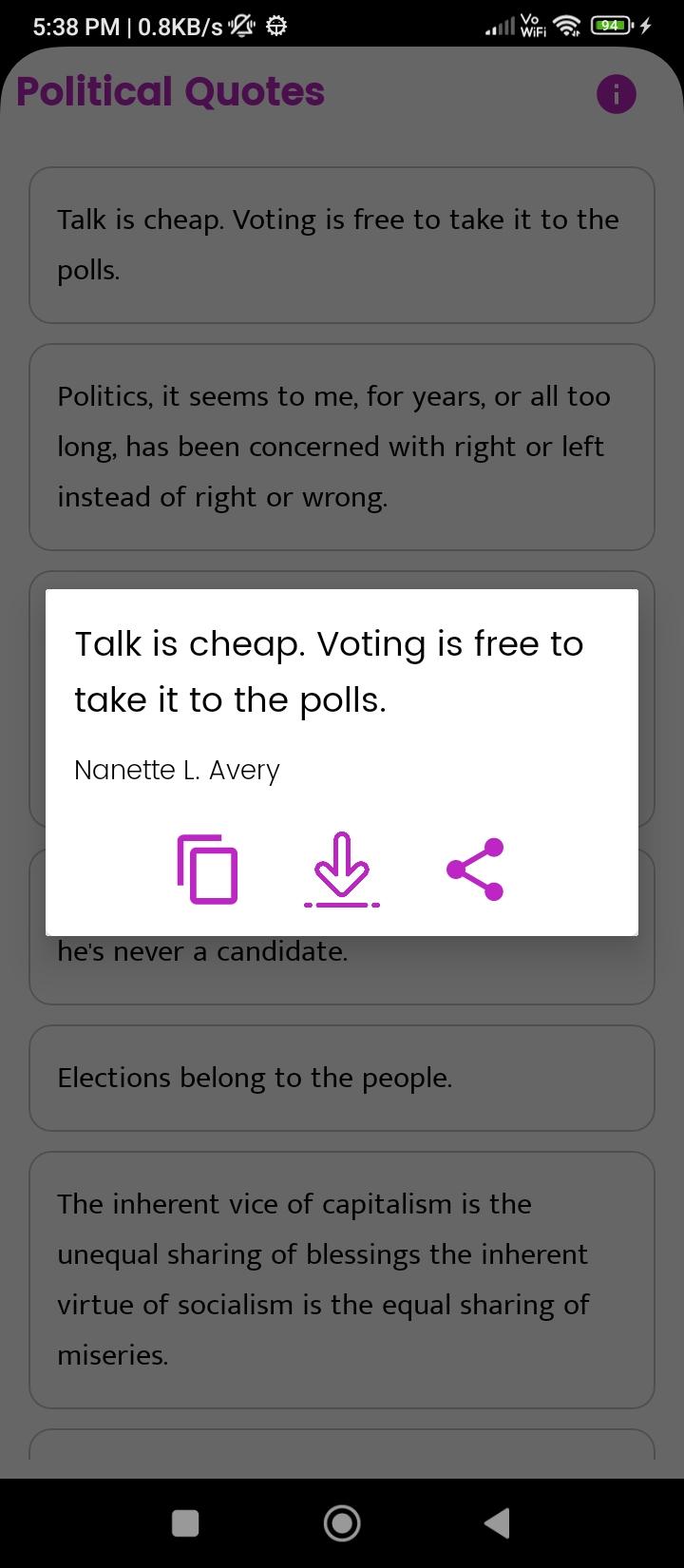This screenshot has height=1568, width=684.
Task: Copy the quote to clipboard
Action: (x=207, y=869)
